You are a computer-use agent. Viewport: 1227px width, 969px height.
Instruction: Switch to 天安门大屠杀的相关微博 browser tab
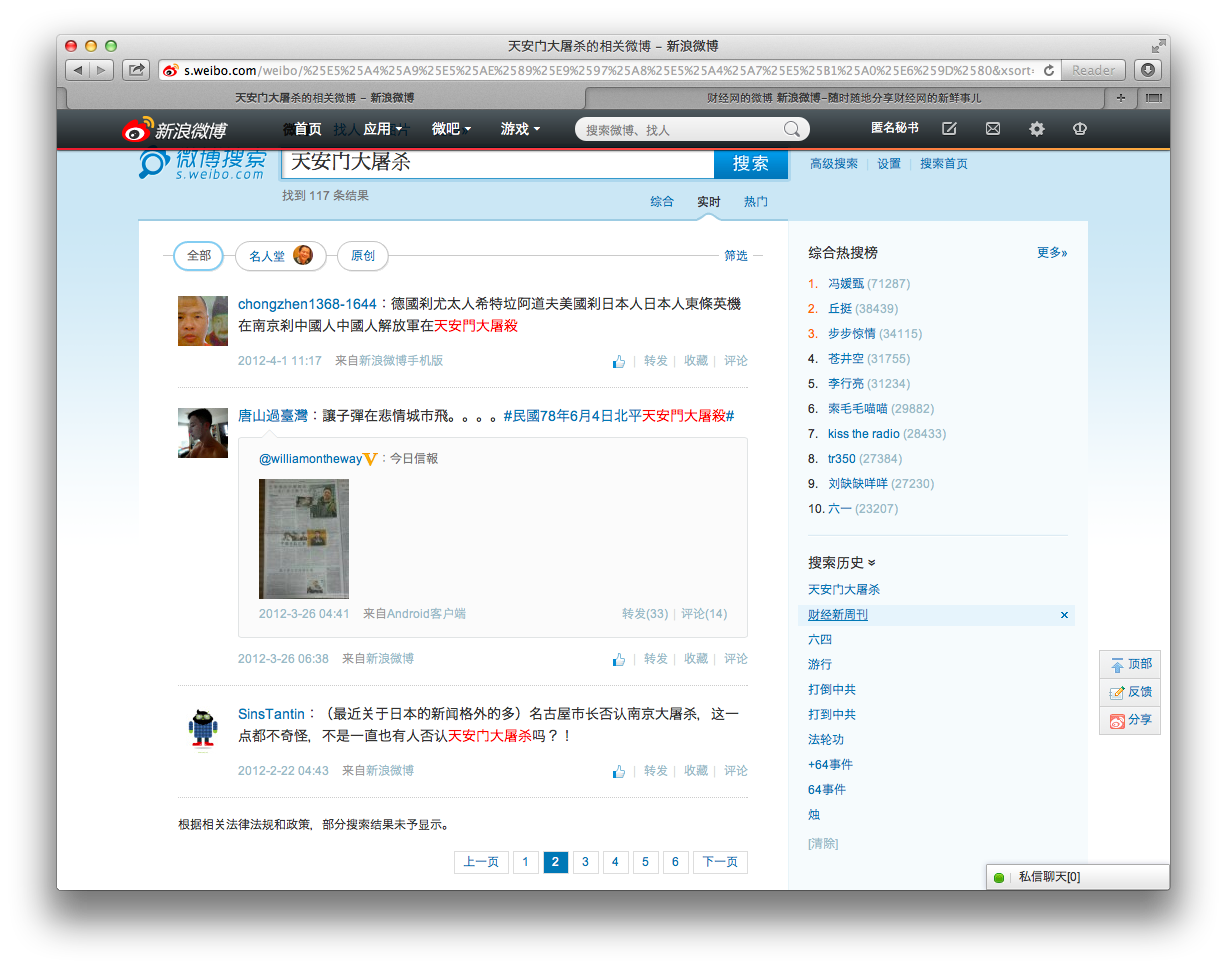[324, 98]
